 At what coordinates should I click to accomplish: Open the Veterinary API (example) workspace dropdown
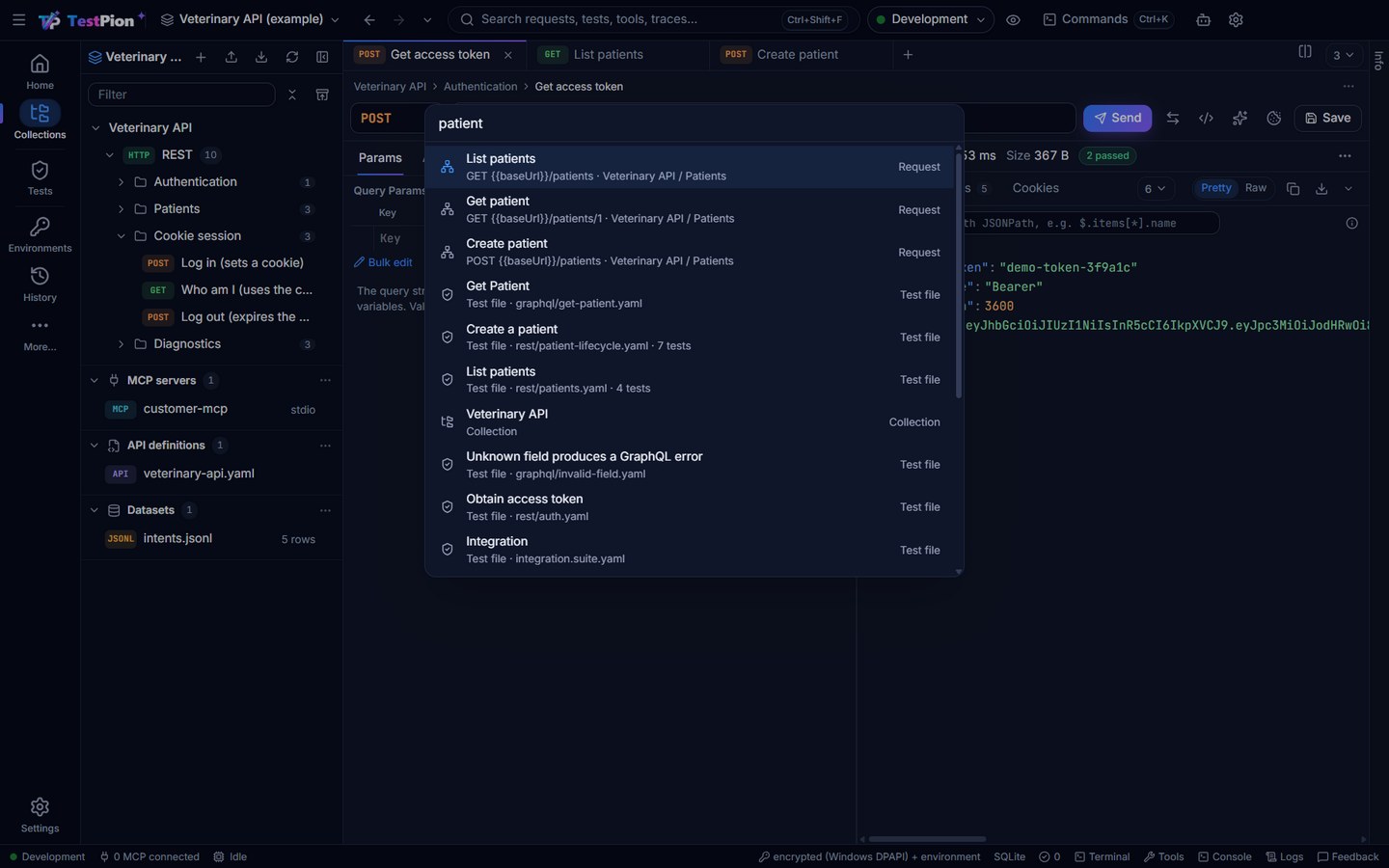250,19
